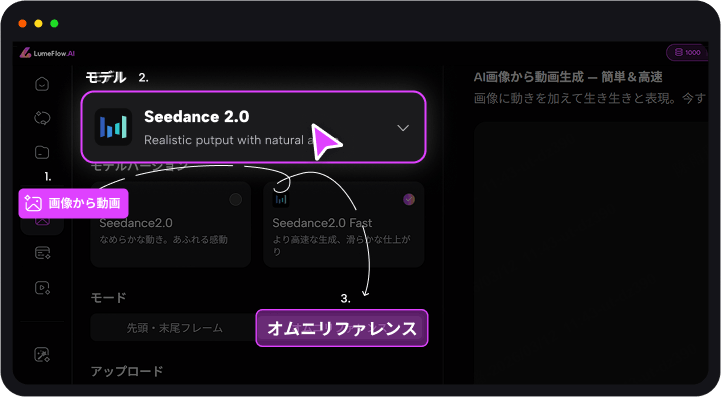
Task: Click the yellow minimize window button
Action: [x=38, y=23]
